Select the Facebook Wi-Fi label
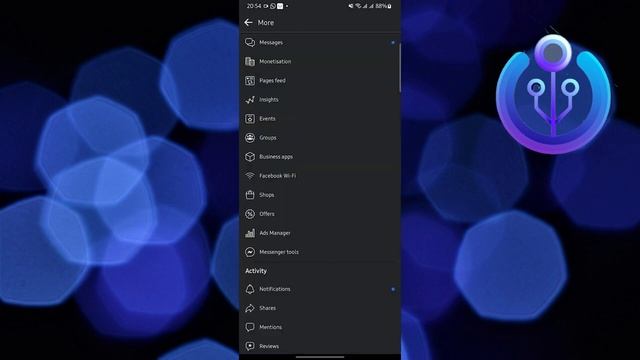This screenshot has height=360, width=640. pos(278,176)
